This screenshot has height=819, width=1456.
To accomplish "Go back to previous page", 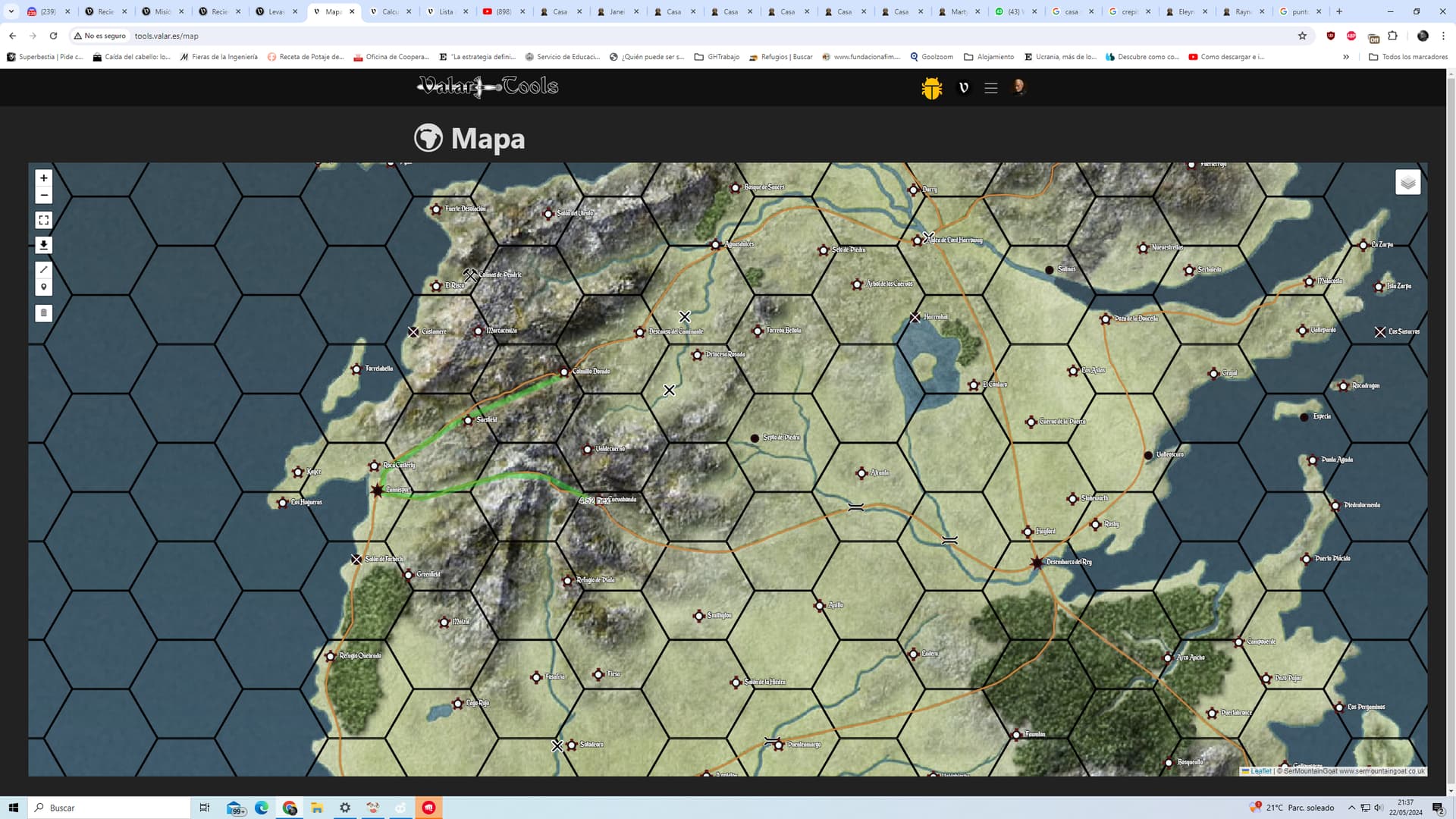I will tap(13, 36).
